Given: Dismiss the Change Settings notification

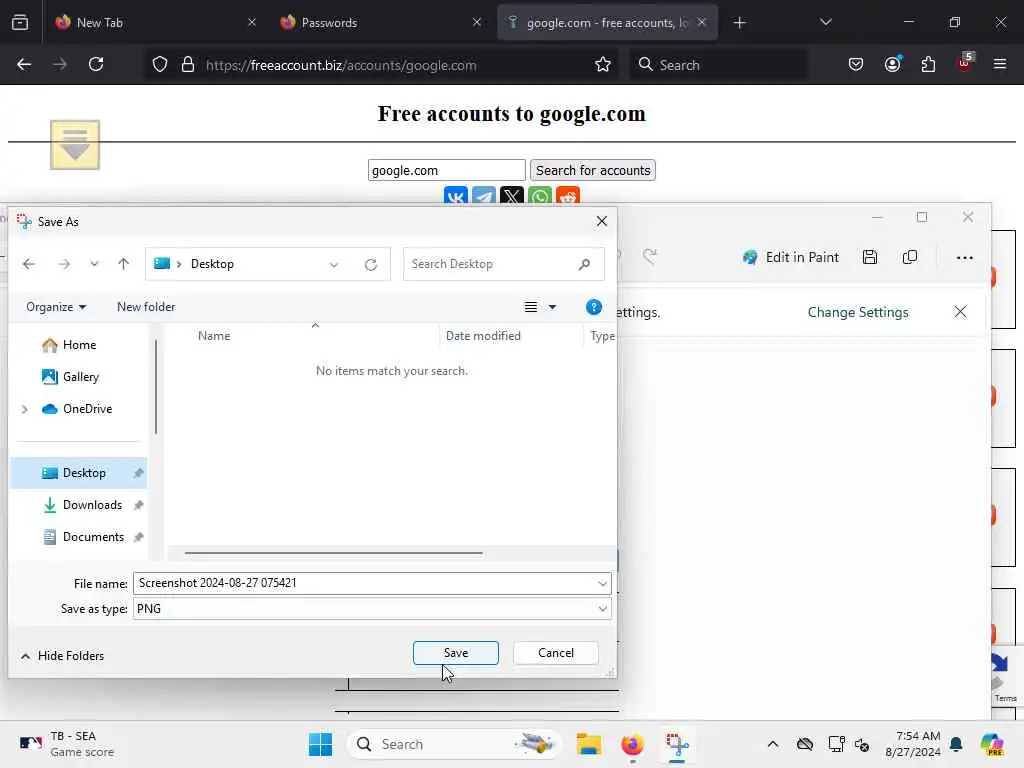Looking at the screenshot, I should coord(960,312).
